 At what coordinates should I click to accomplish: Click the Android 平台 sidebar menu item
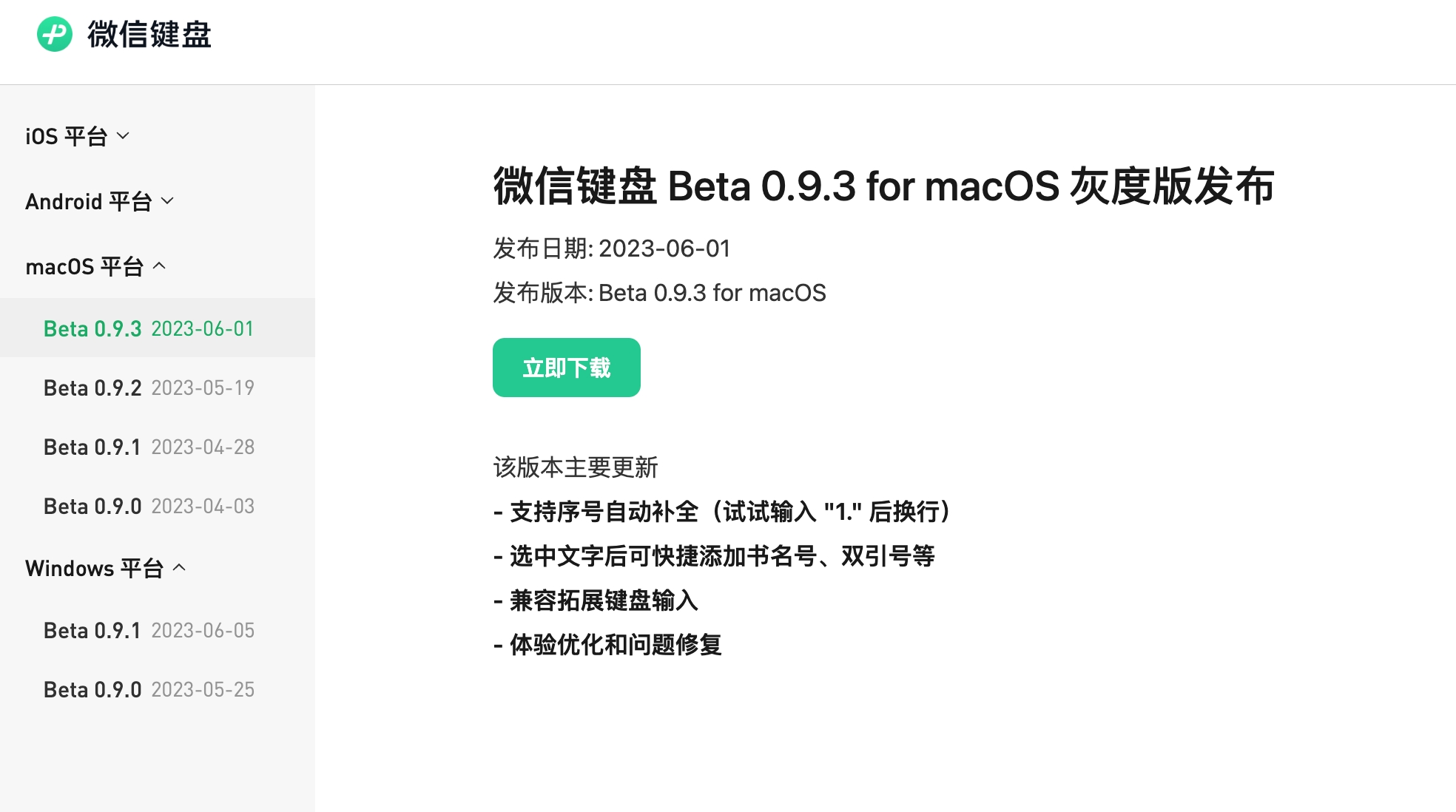(89, 200)
